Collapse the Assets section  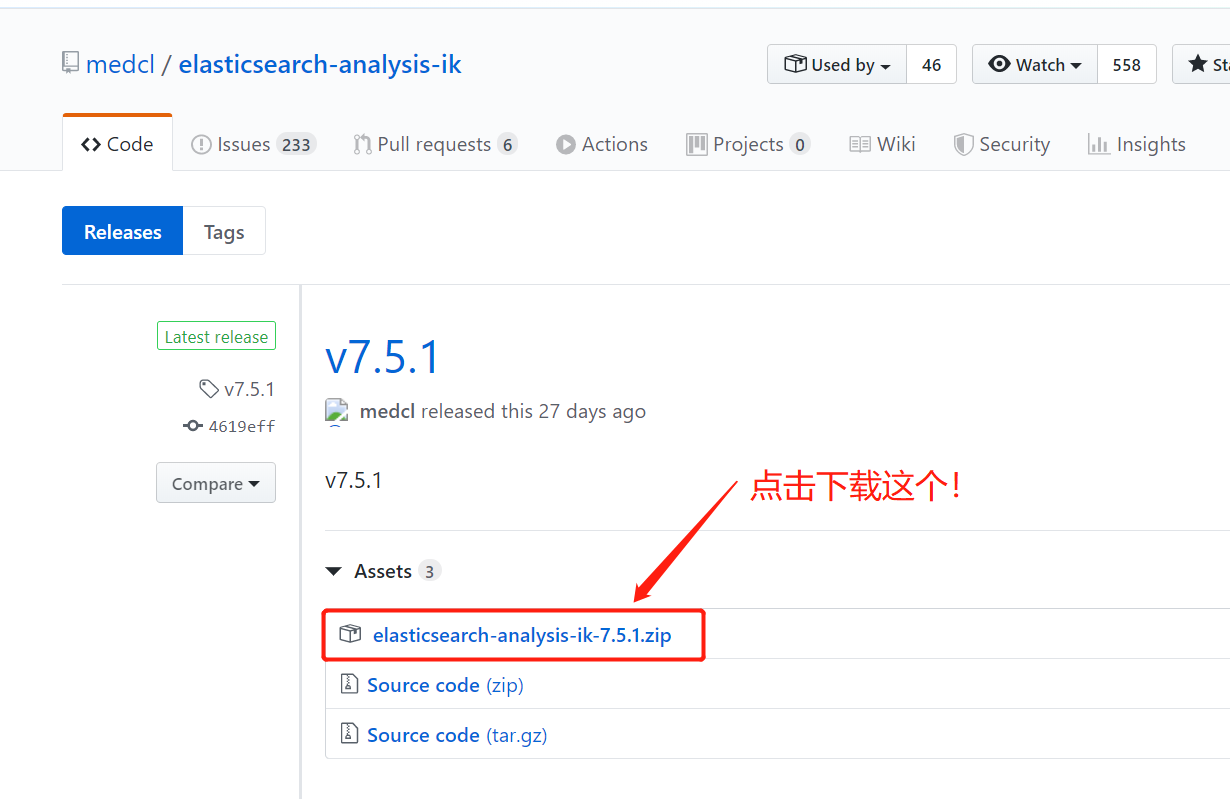pos(333,570)
